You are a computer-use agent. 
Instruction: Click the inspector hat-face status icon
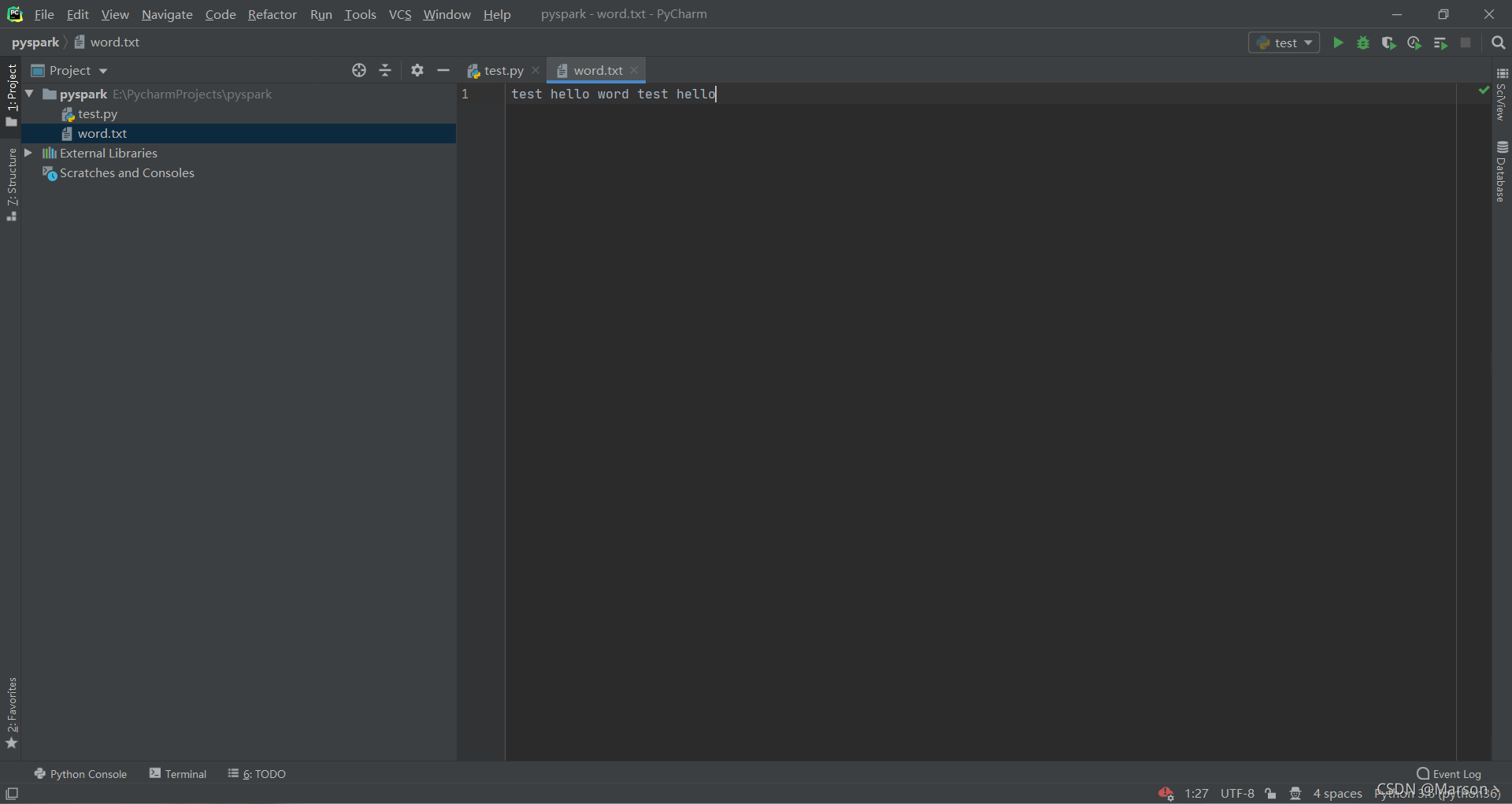pyautogui.click(x=1295, y=793)
